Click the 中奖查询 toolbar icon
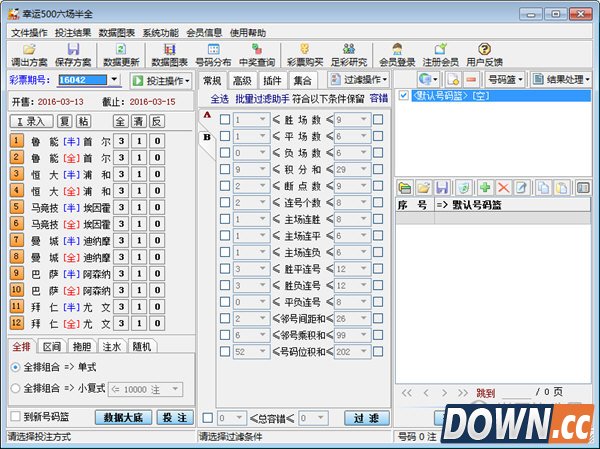600x449 pixels. pos(257,55)
